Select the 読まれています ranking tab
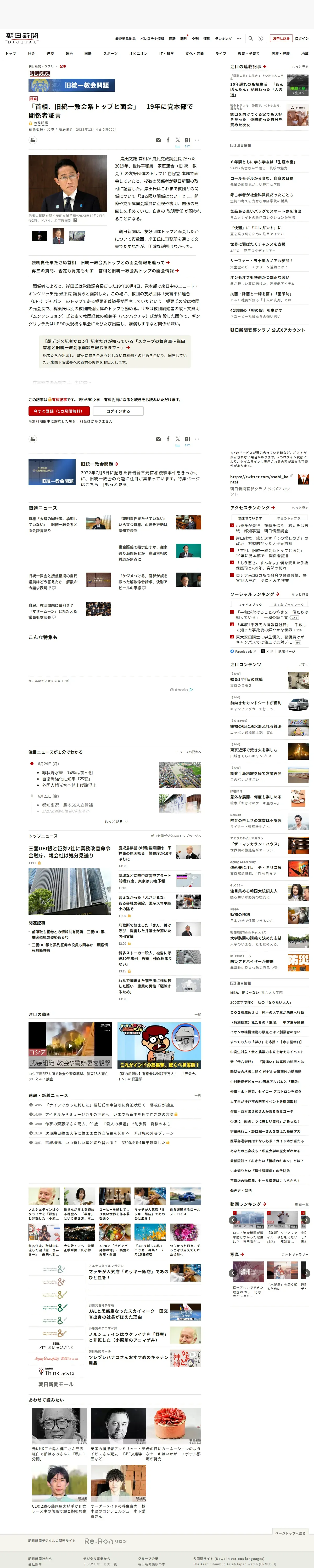The width and height of the screenshot is (314, 1568). 250,518
